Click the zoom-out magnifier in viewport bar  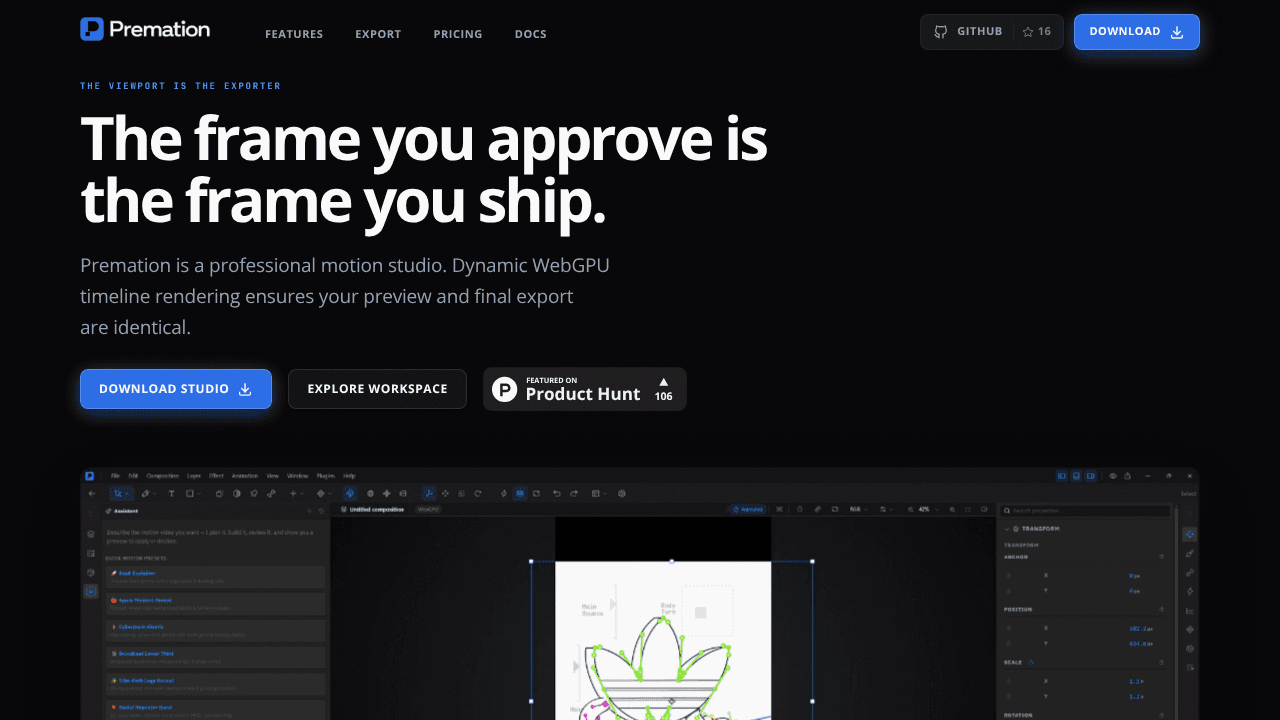click(x=910, y=509)
